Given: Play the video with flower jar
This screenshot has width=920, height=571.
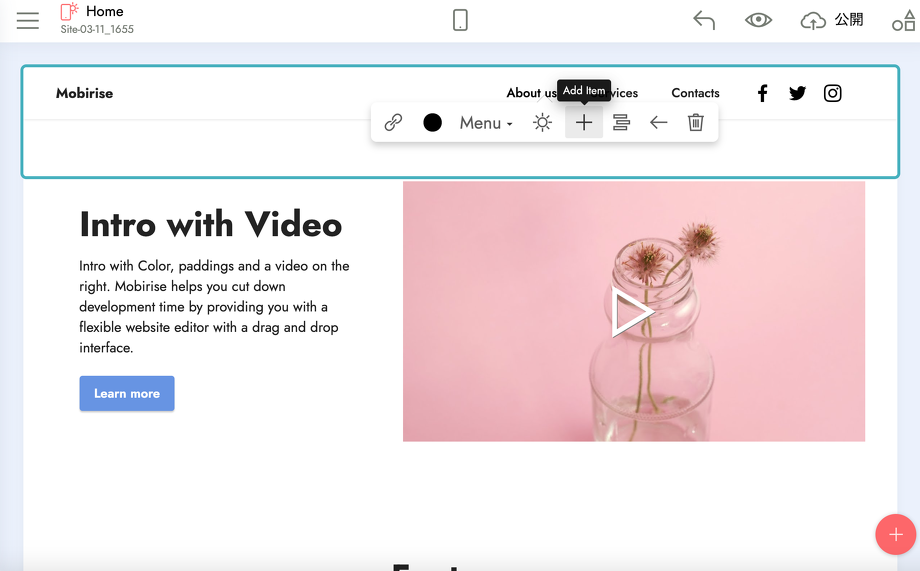Looking at the screenshot, I should point(632,312).
